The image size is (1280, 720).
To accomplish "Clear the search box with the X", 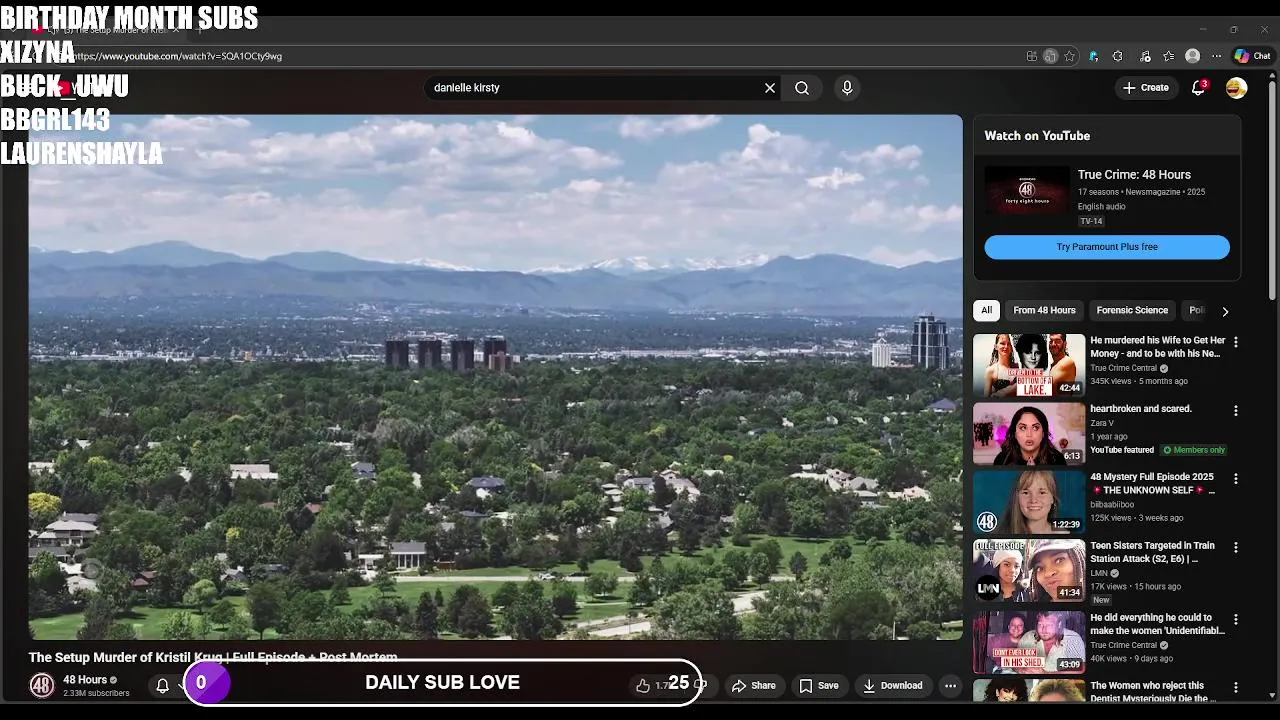I will tap(770, 88).
